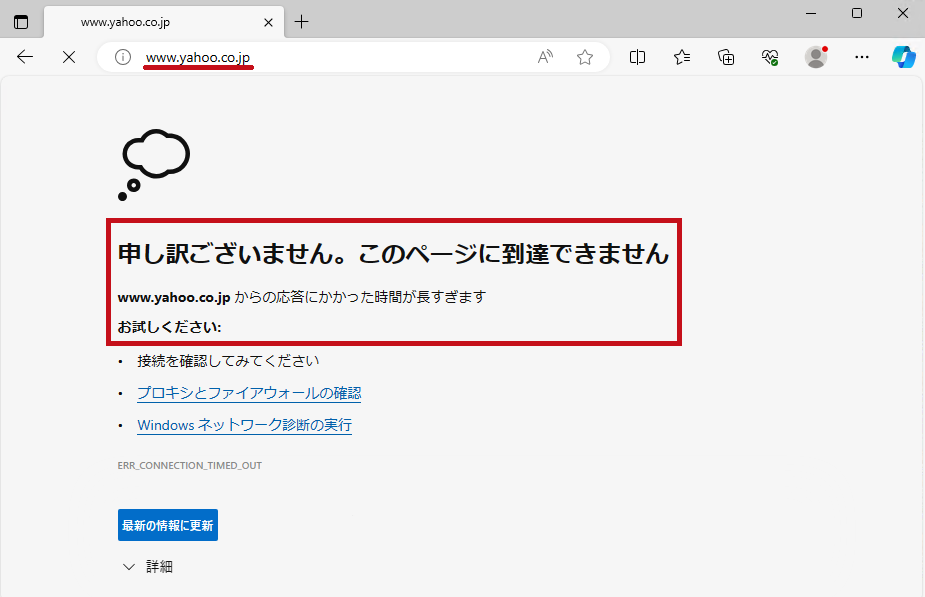The height and width of the screenshot is (597, 925).
Task: Close the www.yahoo.co.jp tab
Action: (x=268, y=22)
